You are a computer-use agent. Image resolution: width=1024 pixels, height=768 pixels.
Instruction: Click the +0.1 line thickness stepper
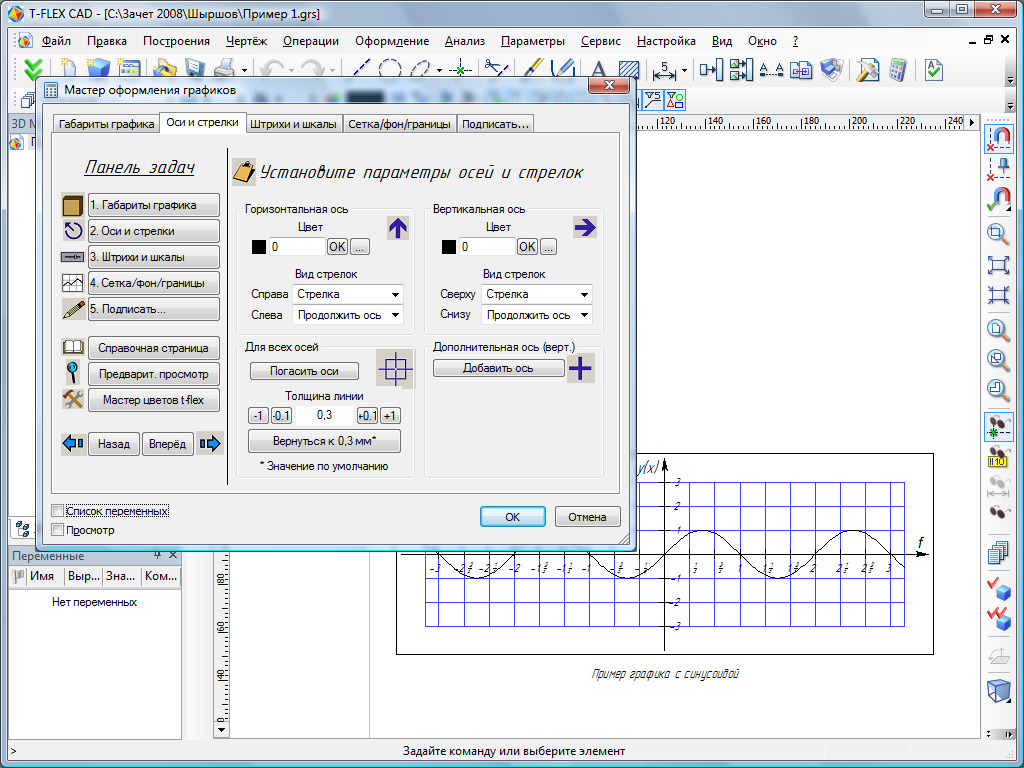coord(369,415)
